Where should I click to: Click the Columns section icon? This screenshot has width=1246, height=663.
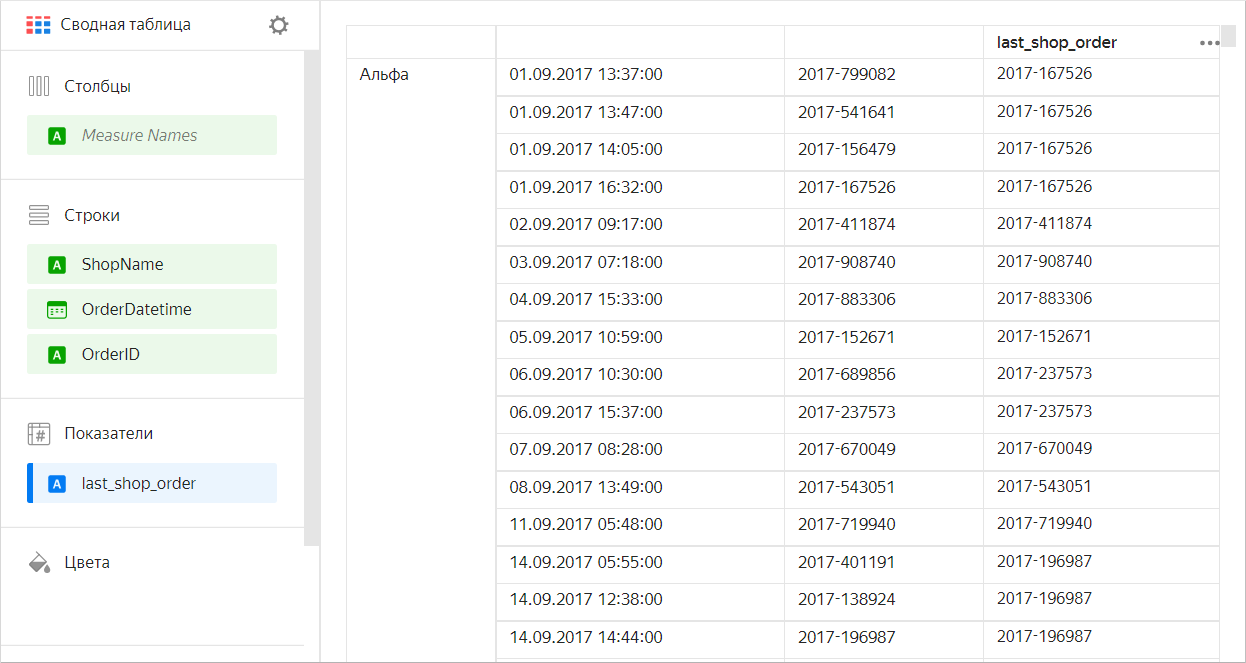(39, 86)
